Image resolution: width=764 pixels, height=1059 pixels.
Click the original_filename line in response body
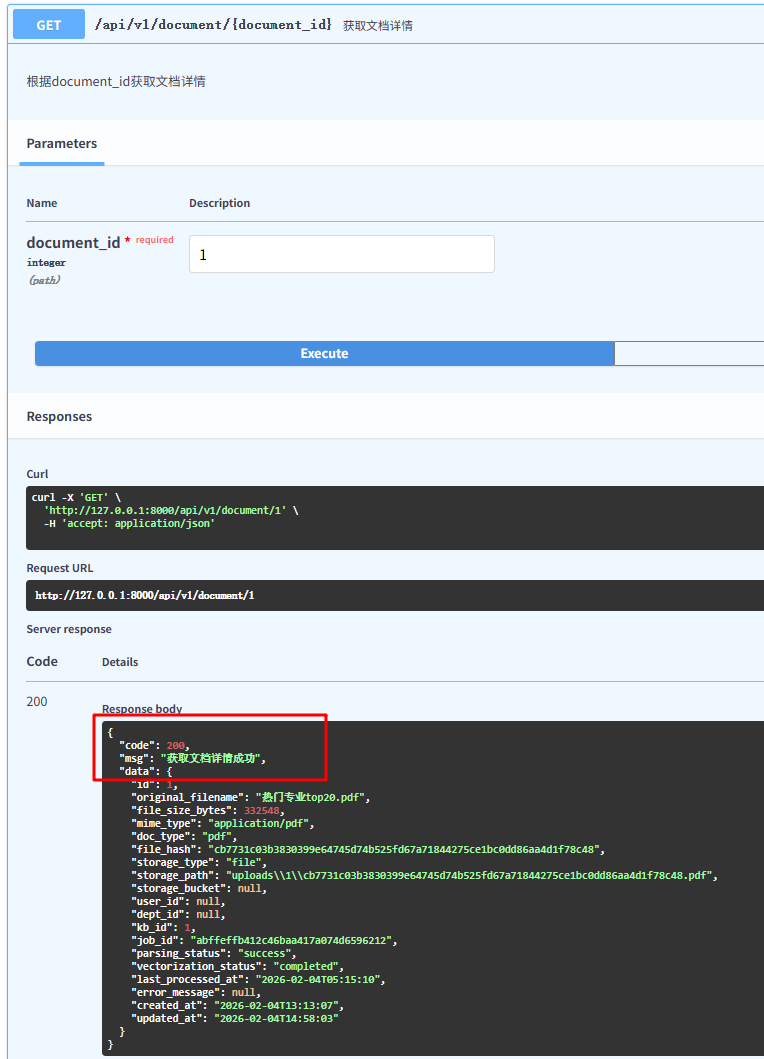tap(251, 798)
